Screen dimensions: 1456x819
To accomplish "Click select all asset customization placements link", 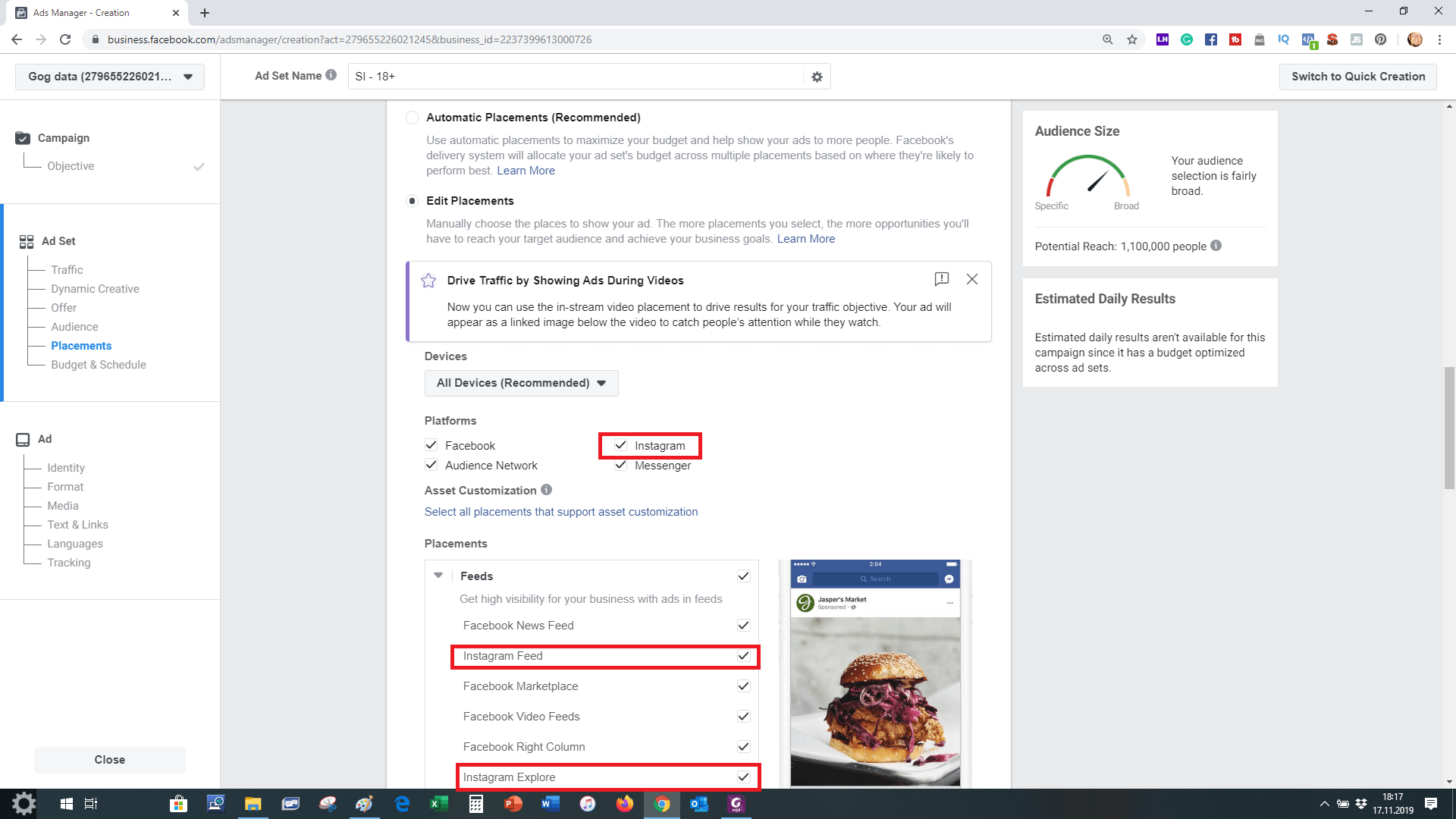I will tap(560, 512).
